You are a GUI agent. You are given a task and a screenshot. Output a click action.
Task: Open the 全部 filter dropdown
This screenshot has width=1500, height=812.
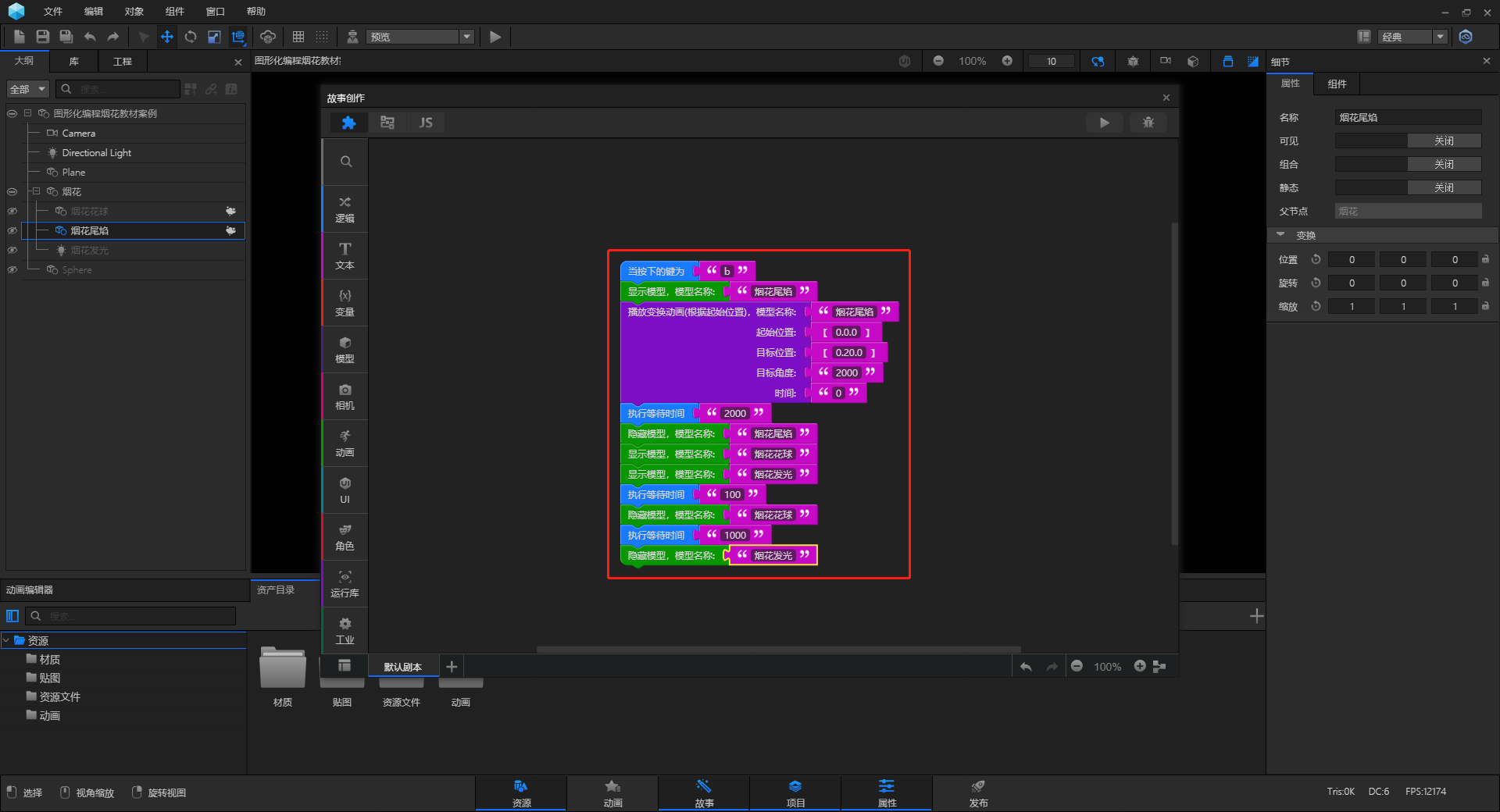point(28,89)
